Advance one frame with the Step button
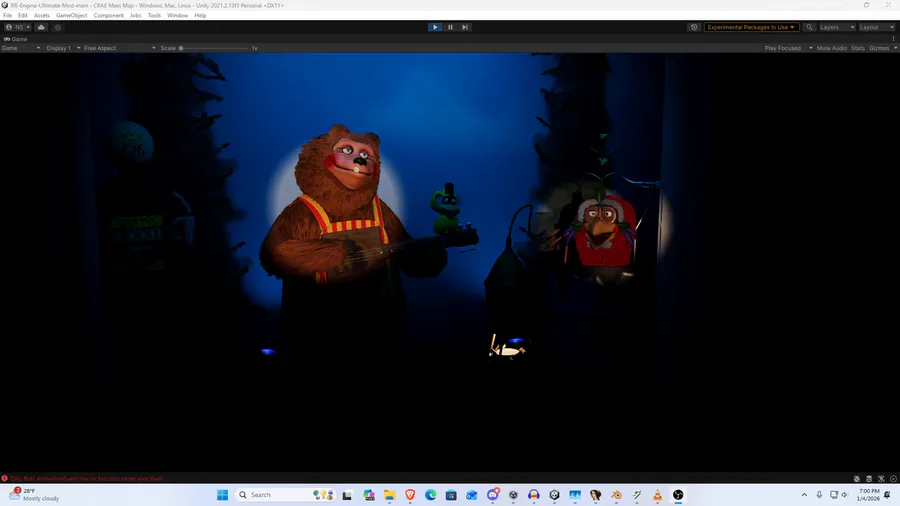The image size is (900, 506). coord(465,27)
